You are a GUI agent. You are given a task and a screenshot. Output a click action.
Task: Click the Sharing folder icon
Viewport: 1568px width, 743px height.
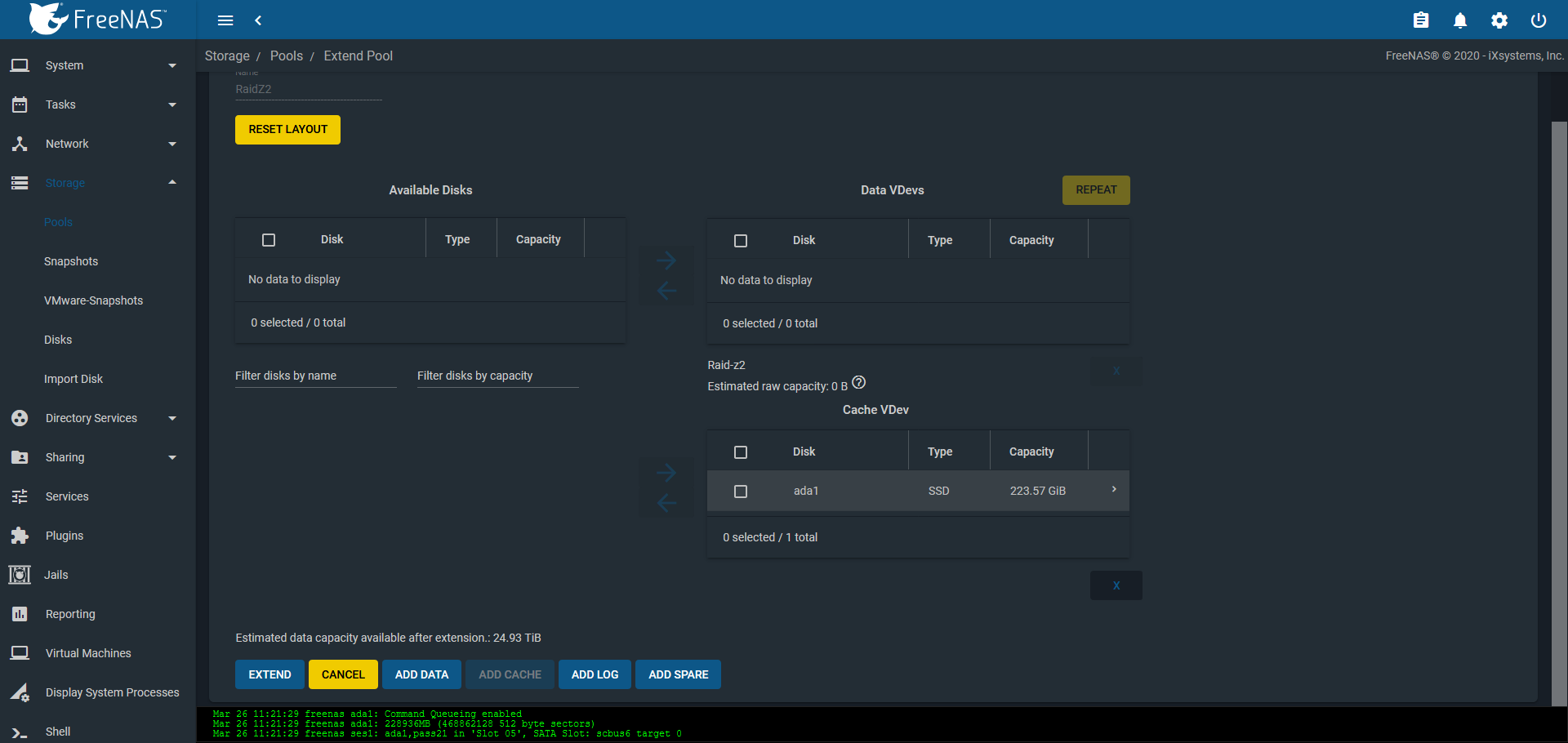[20, 457]
